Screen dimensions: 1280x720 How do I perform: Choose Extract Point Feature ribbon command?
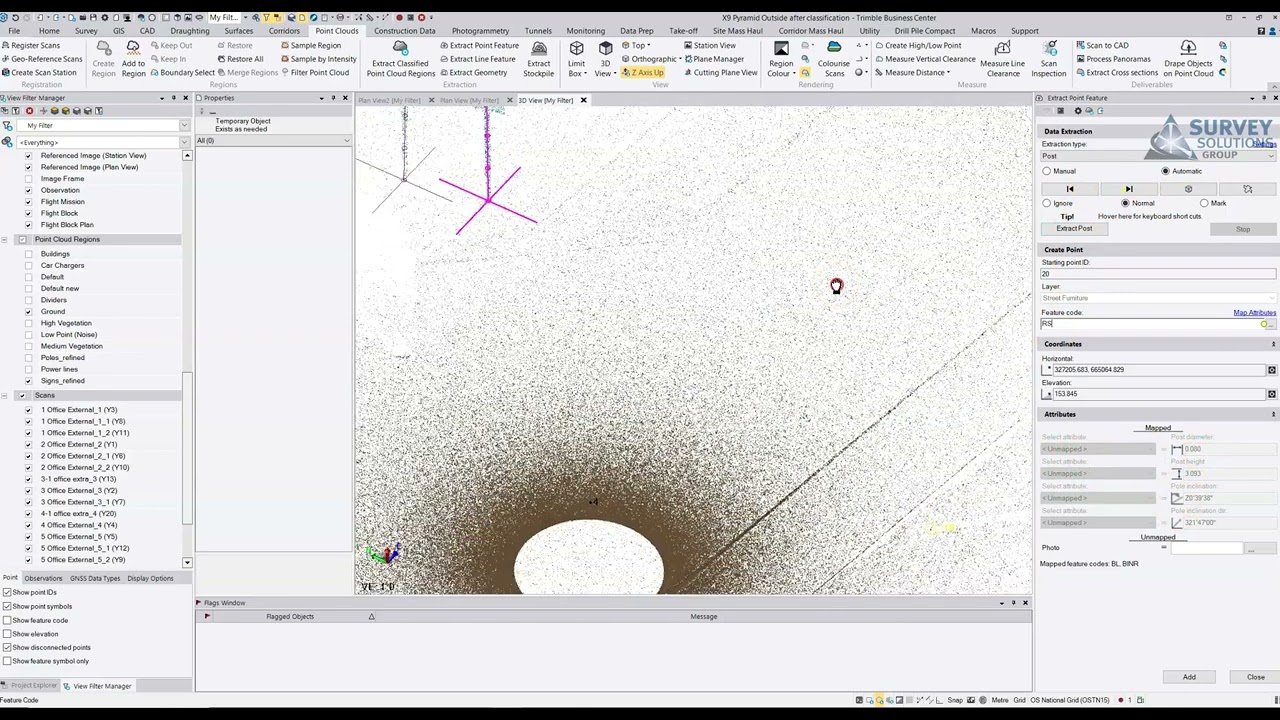click(479, 45)
